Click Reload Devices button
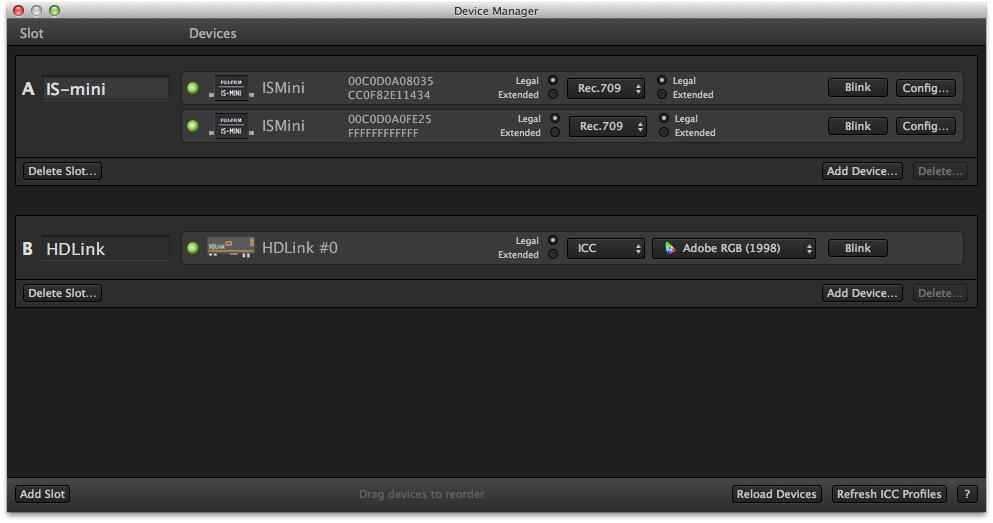 click(776, 494)
